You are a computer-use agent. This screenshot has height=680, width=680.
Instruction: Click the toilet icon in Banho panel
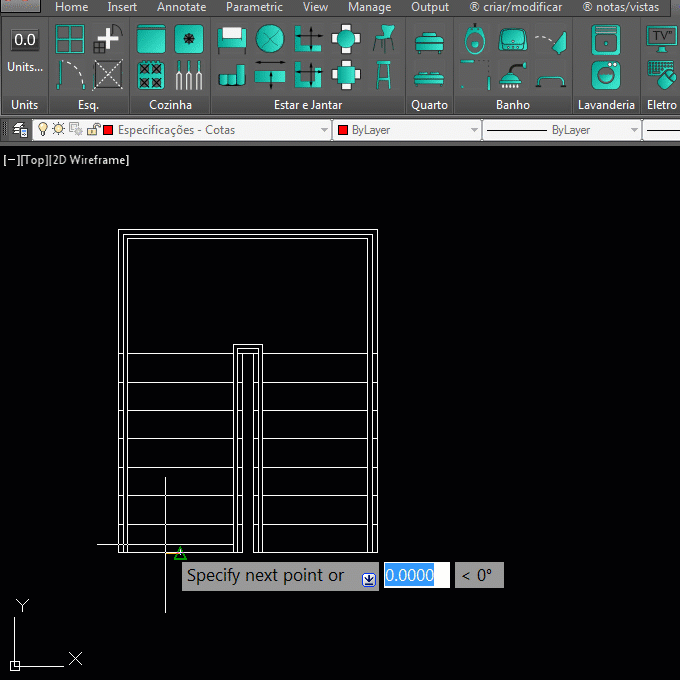tap(475, 40)
